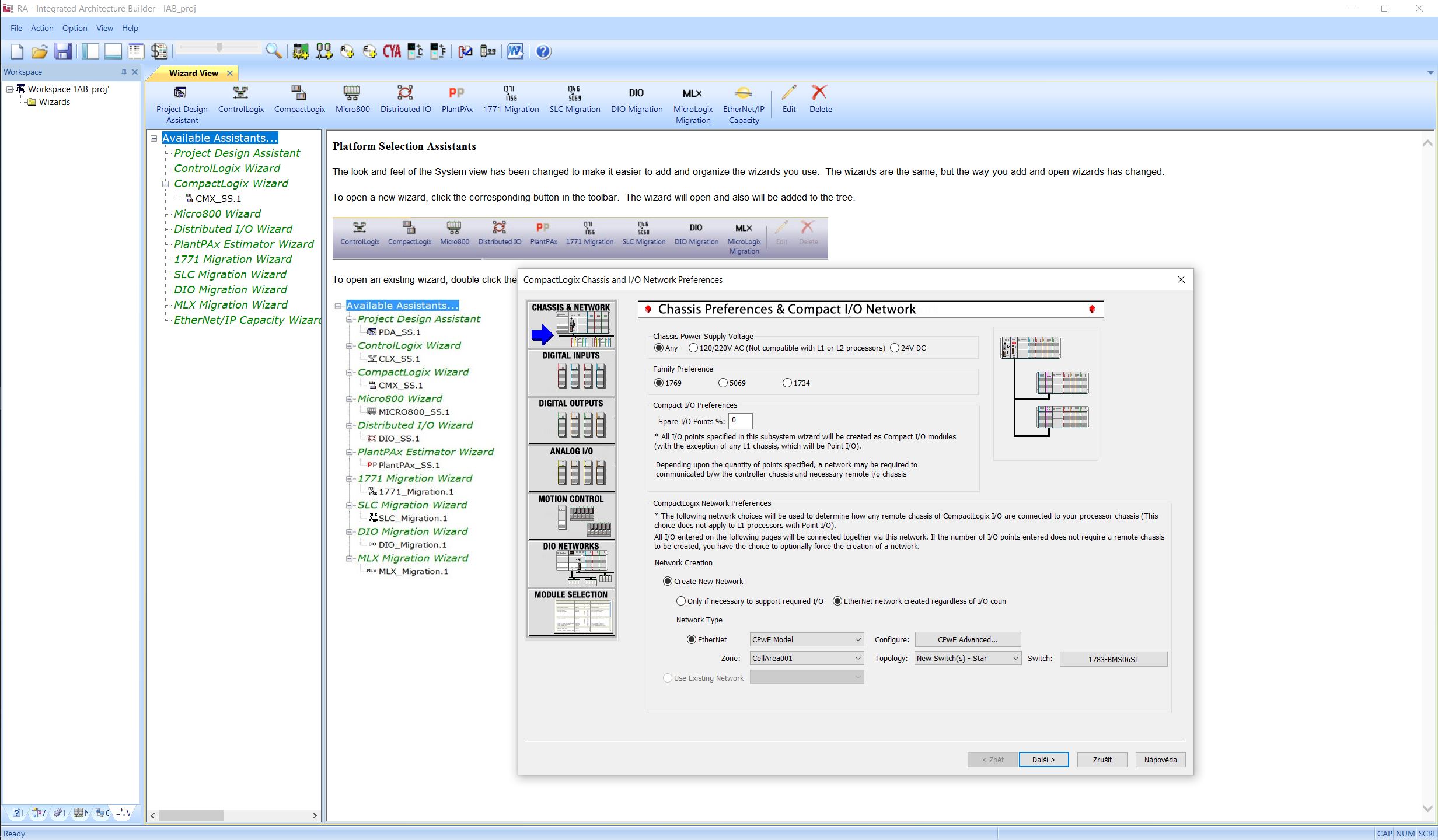
Task: Open the File menu
Action: [x=16, y=28]
